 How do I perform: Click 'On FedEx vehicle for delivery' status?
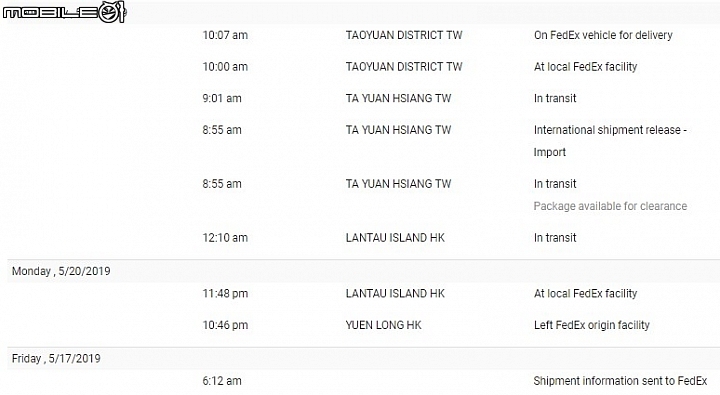[603, 35]
